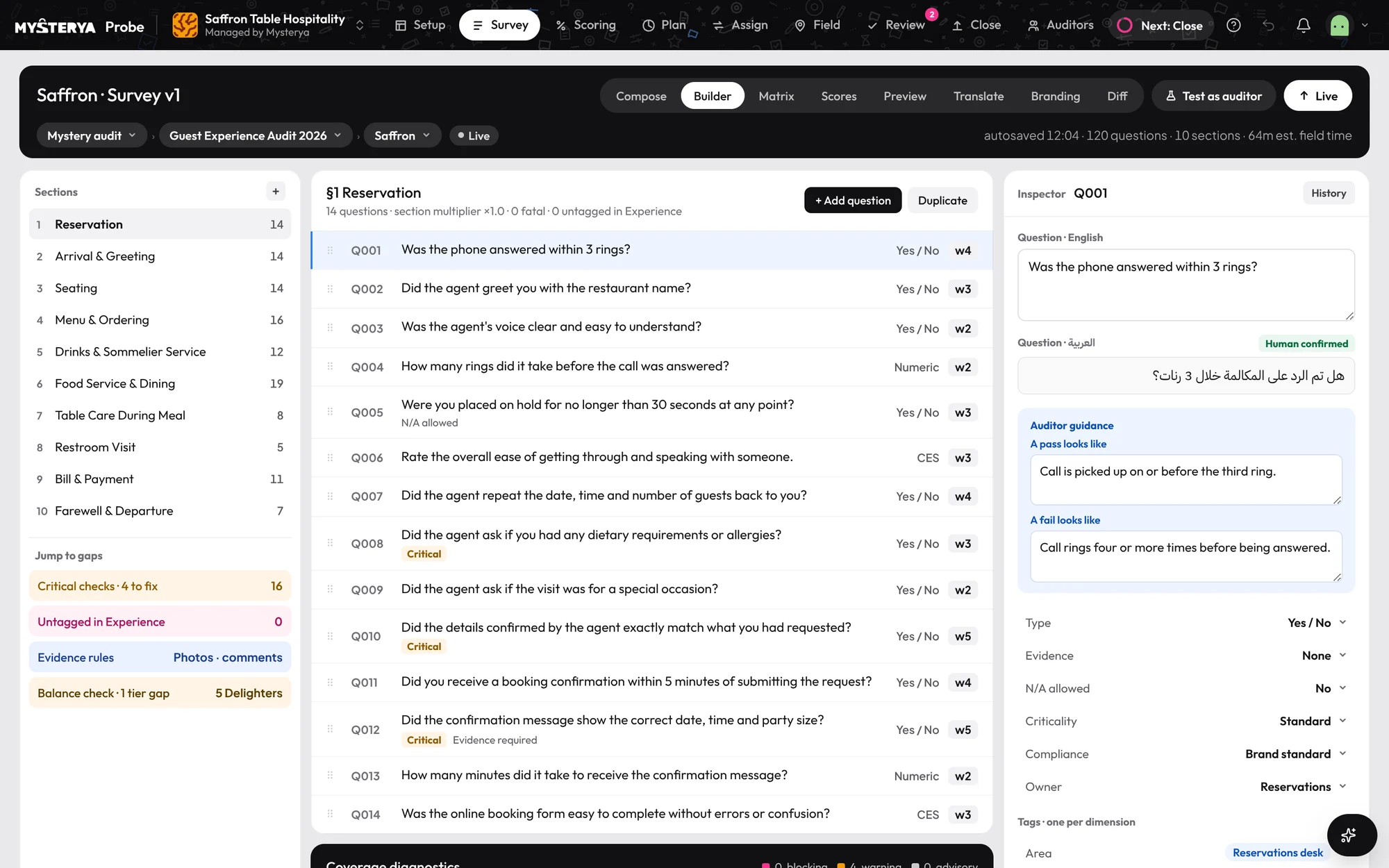Viewport: 1389px width, 868px height.
Task: Grab the drag handle for Q001
Action: click(x=330, y=250)
